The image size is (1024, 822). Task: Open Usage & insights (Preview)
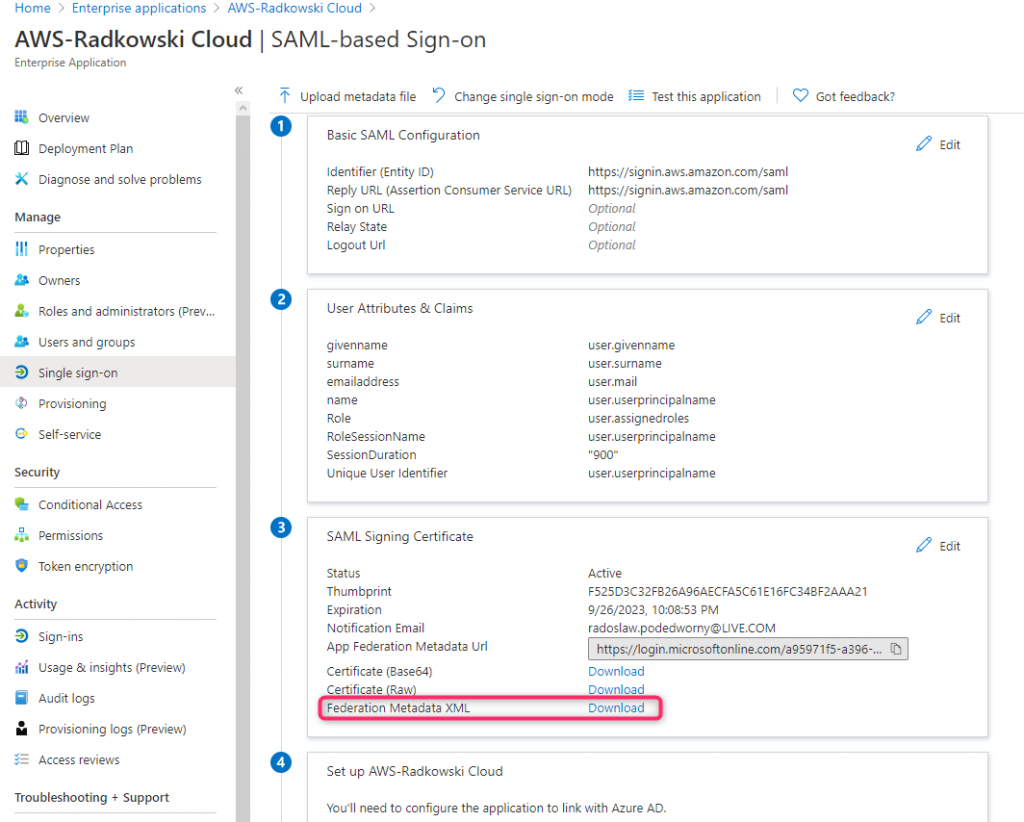click(x=112, y=667)
